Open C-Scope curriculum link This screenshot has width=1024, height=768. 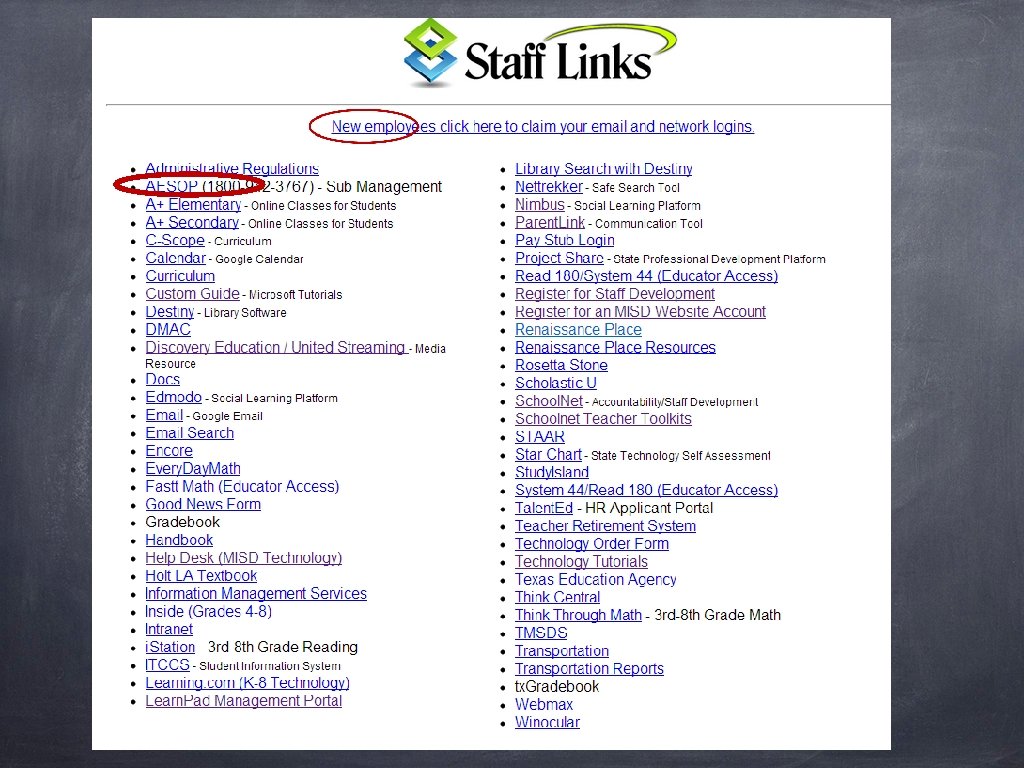(174, 240)
